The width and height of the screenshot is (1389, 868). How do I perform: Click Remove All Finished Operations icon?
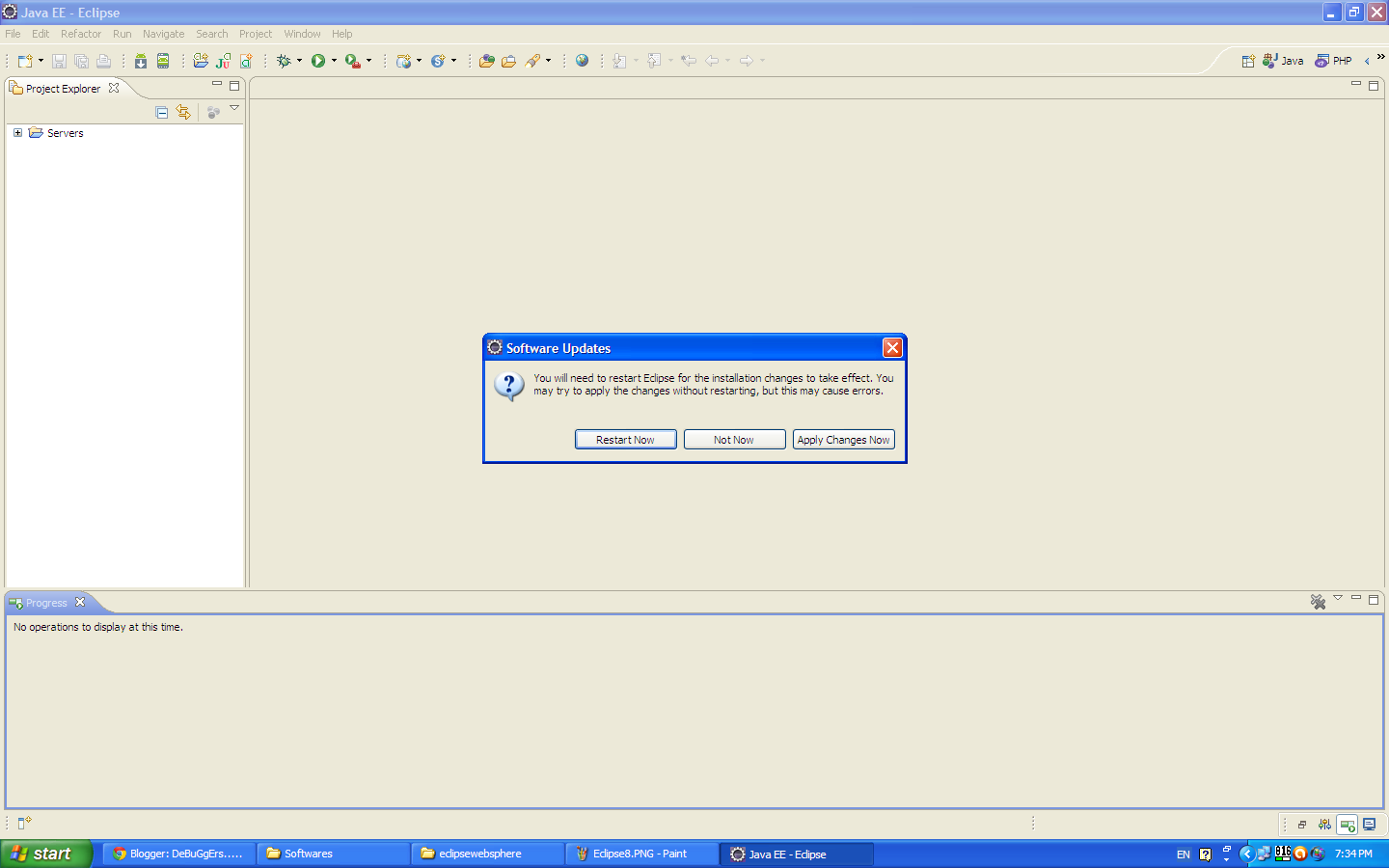pyautogui.click(x=1318, y=602)
